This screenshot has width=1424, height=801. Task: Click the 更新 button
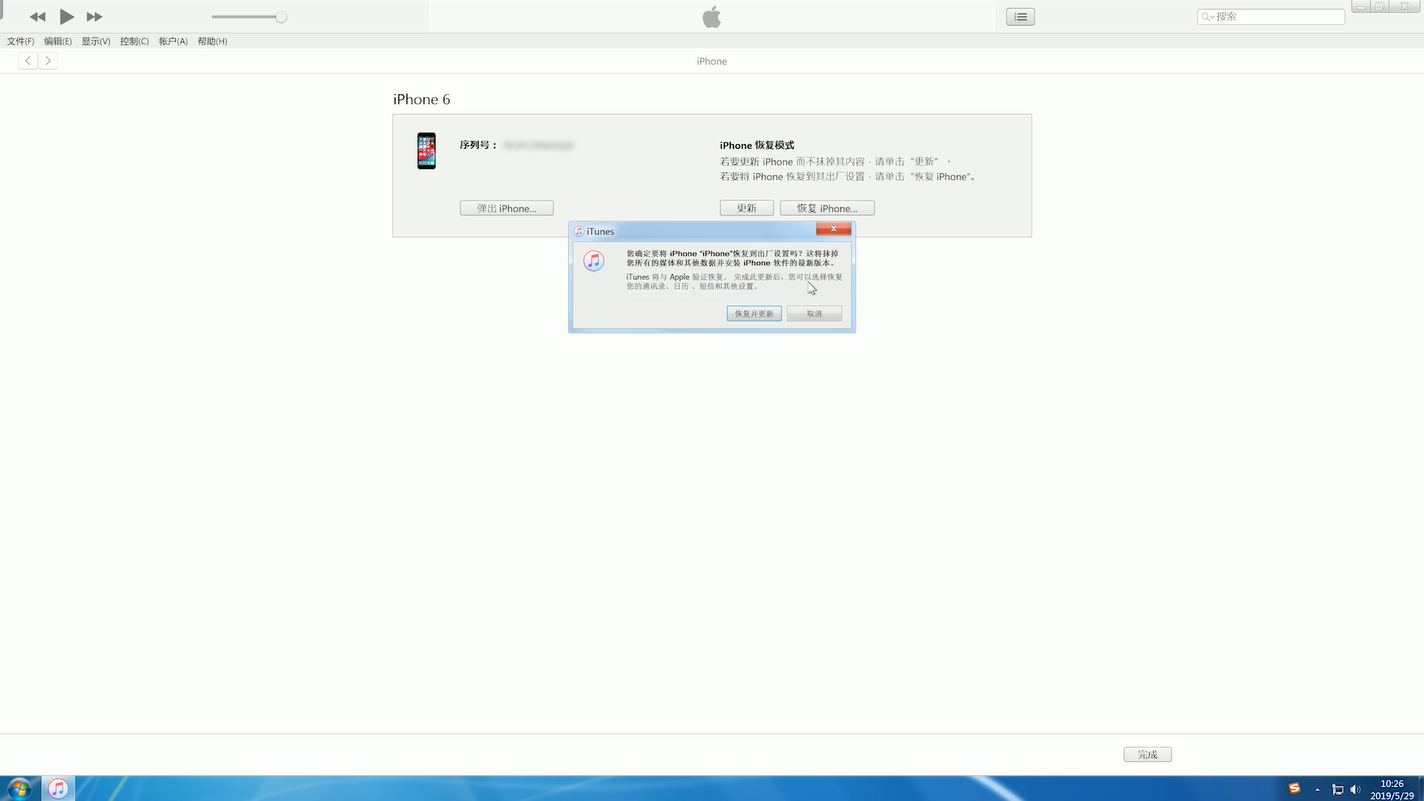click(x=747, y=208)
